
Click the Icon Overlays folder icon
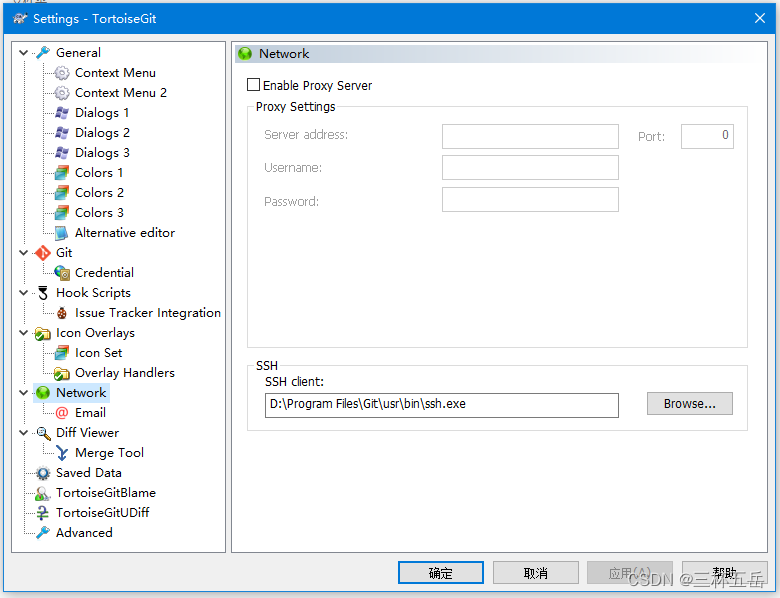(x=43, y=333)
